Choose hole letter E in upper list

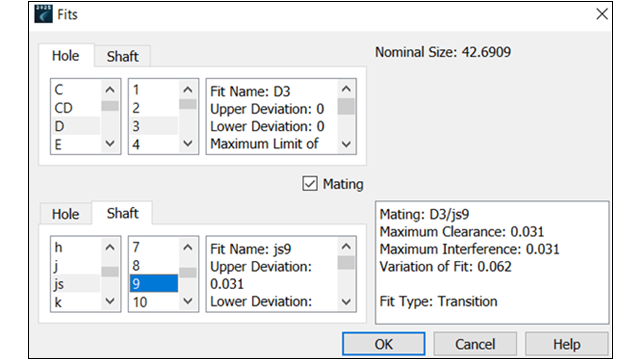[x=76, y=144]
